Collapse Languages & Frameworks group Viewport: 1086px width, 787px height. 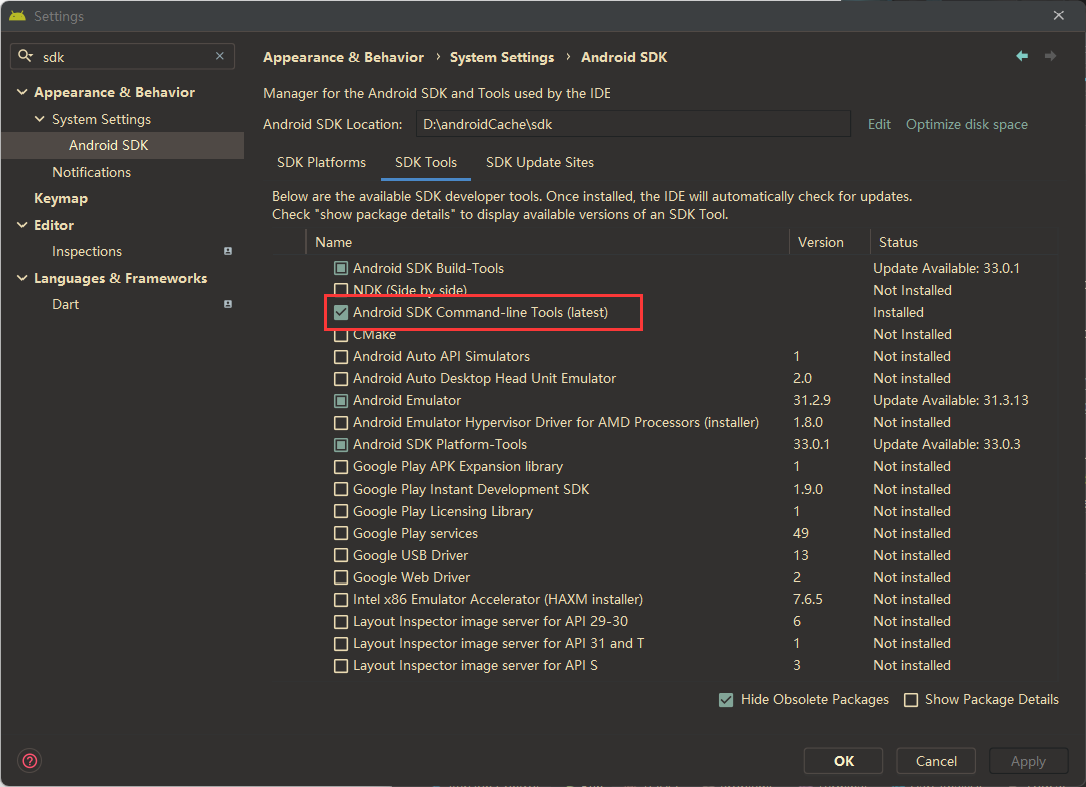22,278
